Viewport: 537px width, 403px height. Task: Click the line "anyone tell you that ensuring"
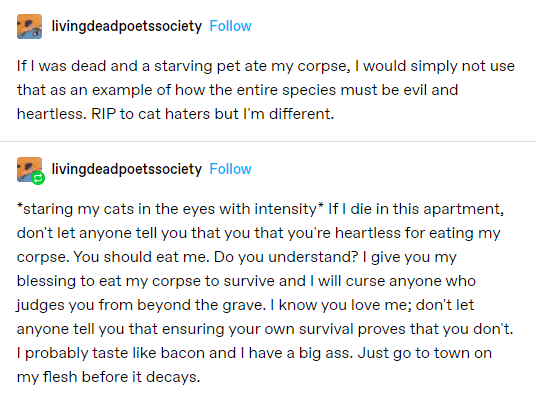265,329
